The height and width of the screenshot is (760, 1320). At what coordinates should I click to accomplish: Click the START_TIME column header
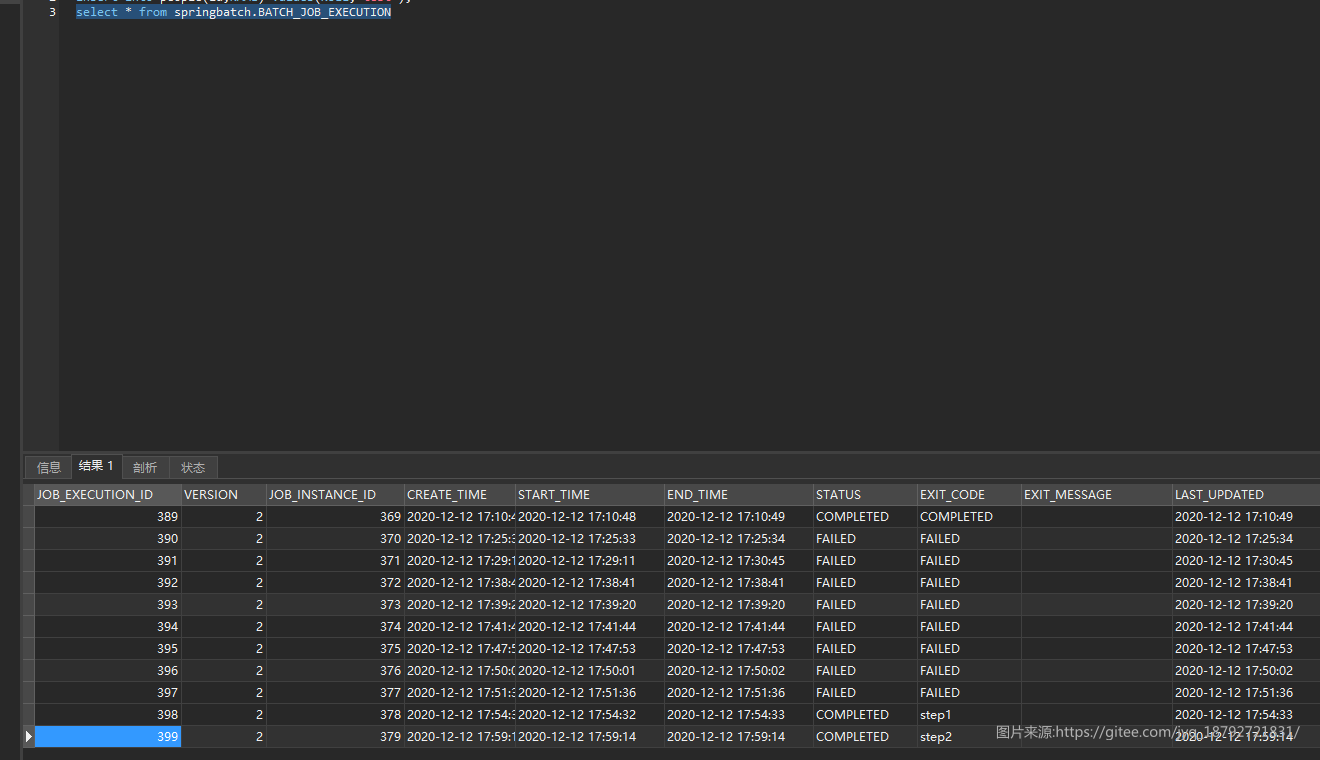point(590,495)
